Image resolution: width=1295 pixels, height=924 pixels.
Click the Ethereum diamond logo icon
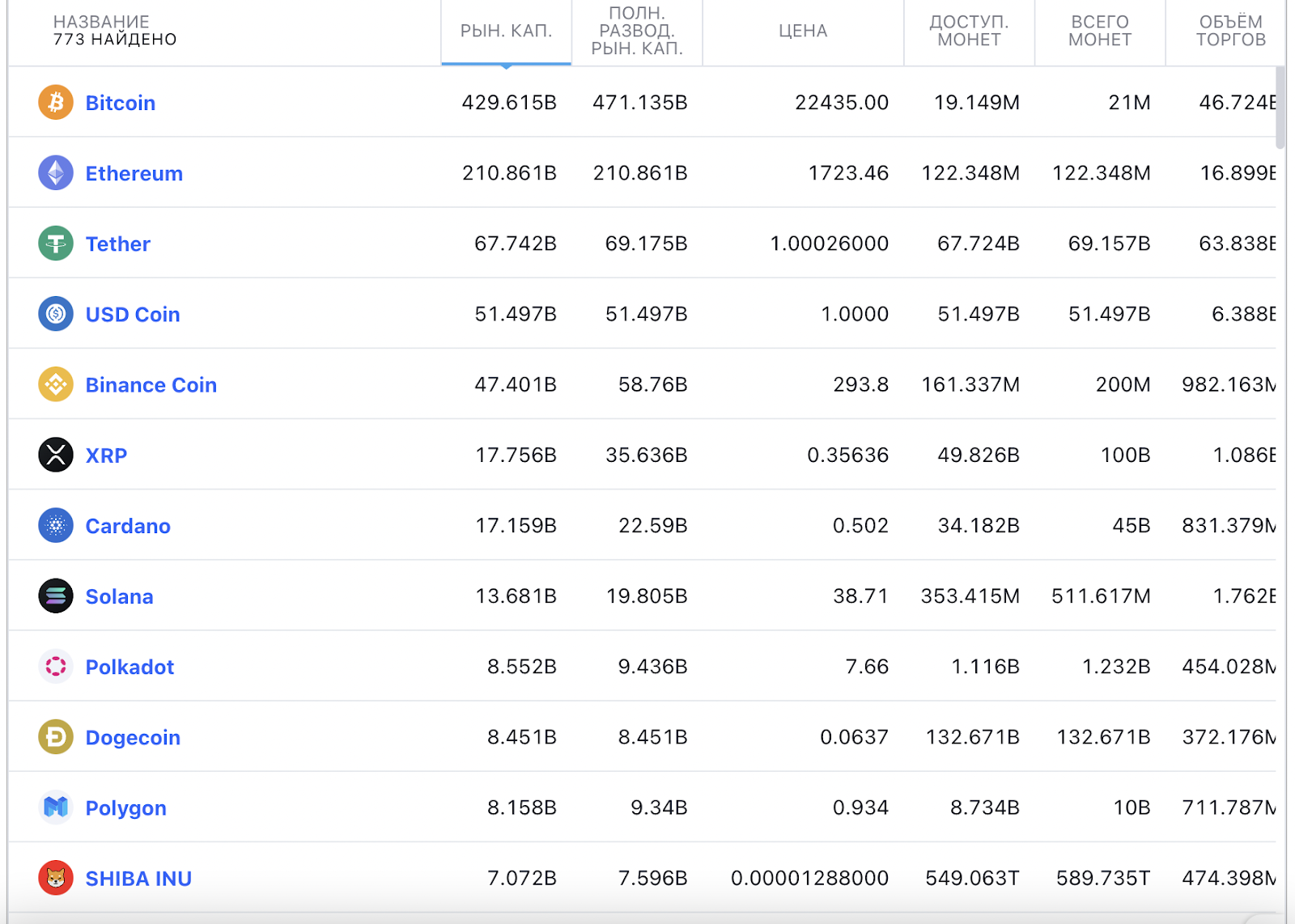click(56, 172)
